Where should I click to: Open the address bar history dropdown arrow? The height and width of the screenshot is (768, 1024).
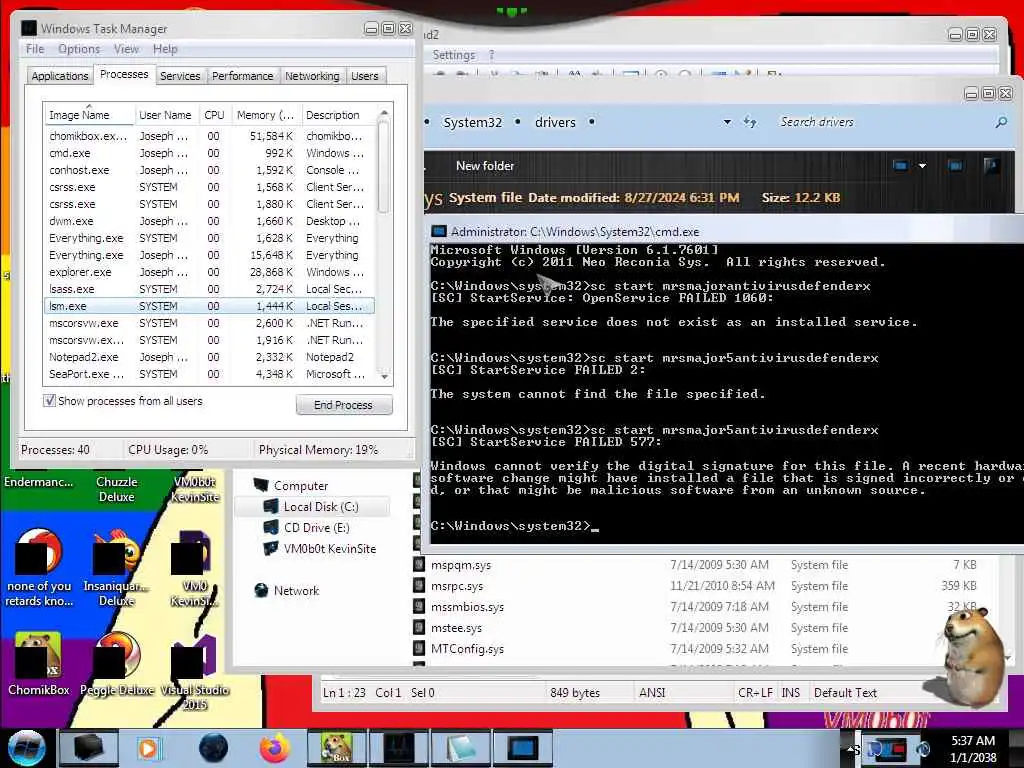pos(727,122)
